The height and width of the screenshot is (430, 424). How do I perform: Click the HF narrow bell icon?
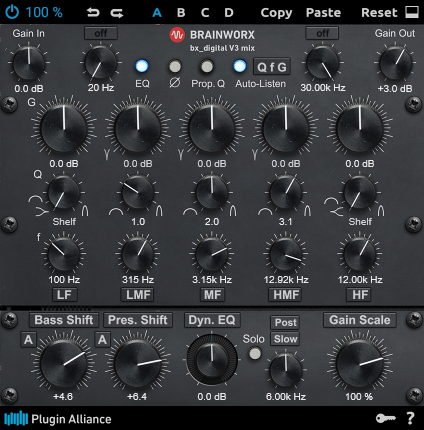[381, 210]
